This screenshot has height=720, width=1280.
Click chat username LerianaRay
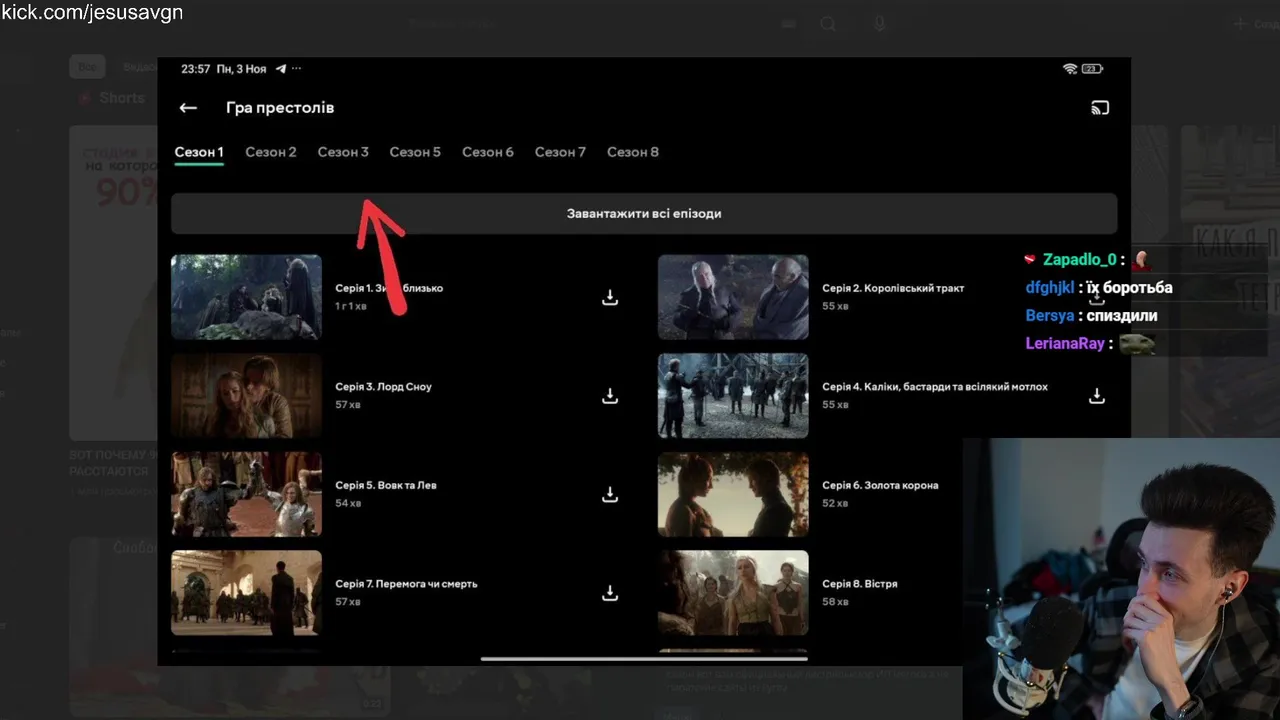[x=1065, y=344]
